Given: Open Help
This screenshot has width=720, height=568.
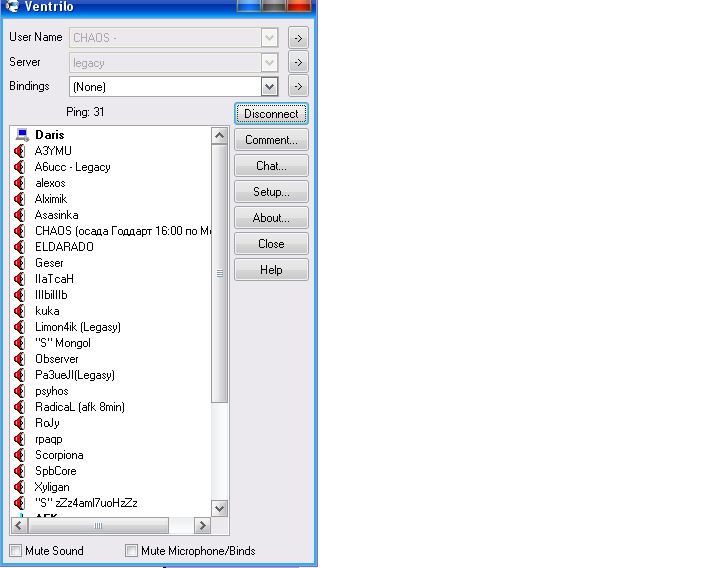Looking at the screenshot, I should coord(271,270).
